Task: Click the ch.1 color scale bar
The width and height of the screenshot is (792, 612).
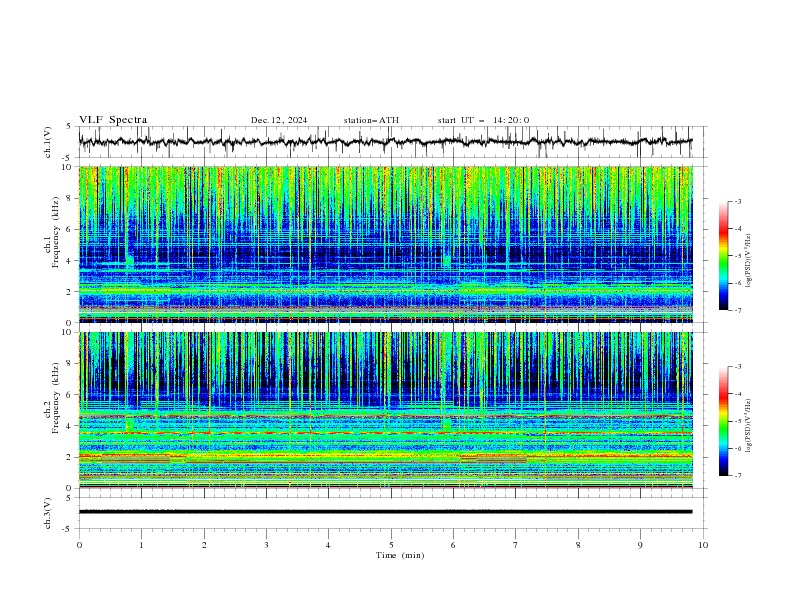Action: (723, 256)
